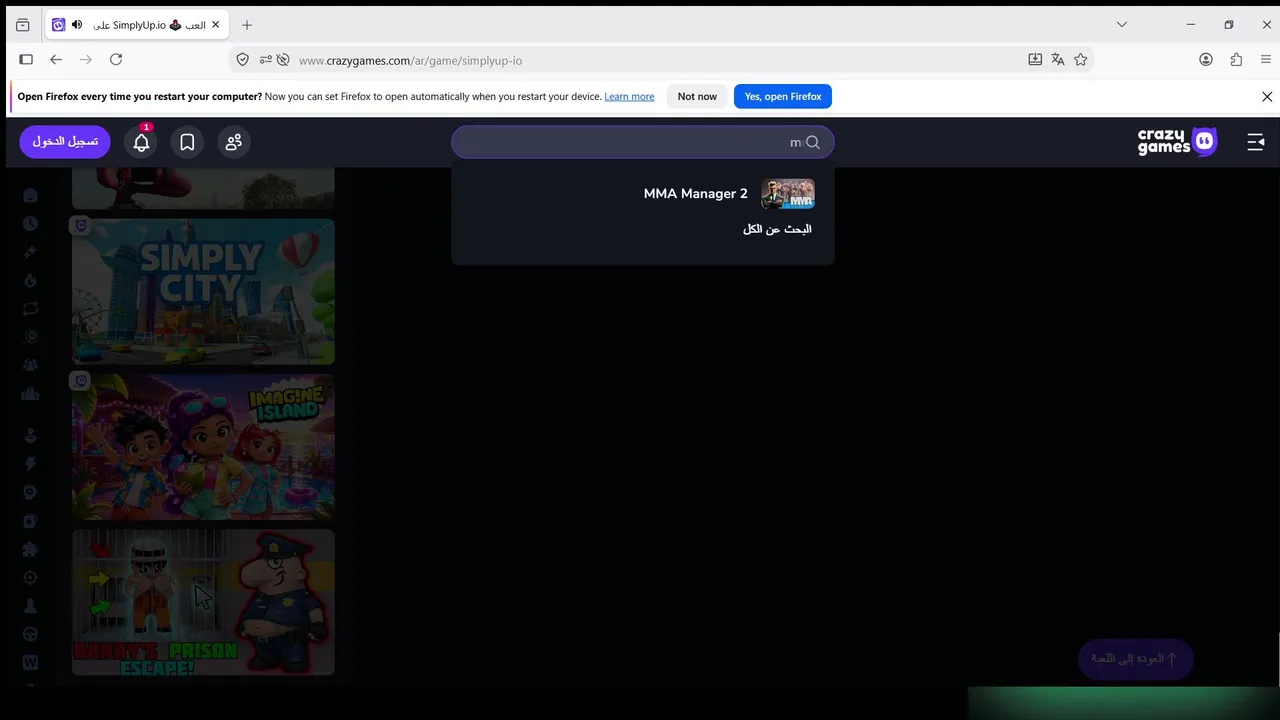The image size is (1280, 720).
Task: Reload the current page
Action: coord(116,60)
